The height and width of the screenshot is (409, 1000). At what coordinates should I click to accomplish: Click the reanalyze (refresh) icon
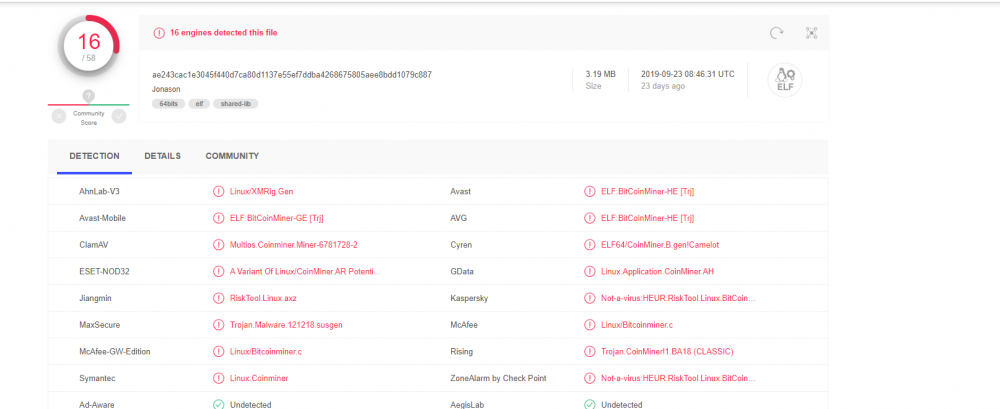tap(776, 33)
